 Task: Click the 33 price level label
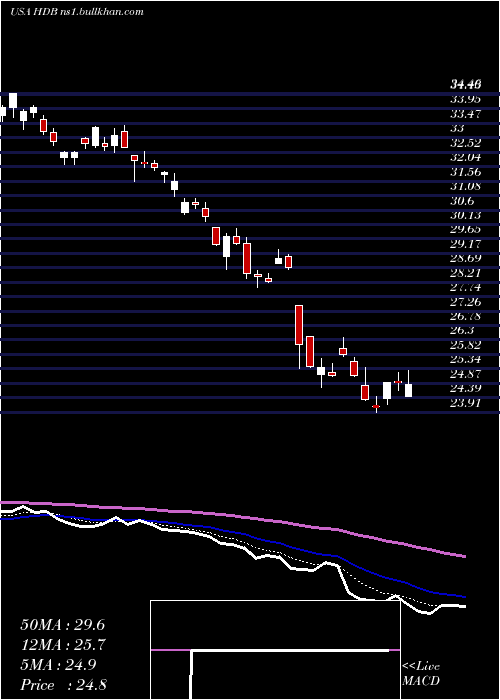click(x=457, y=128)
